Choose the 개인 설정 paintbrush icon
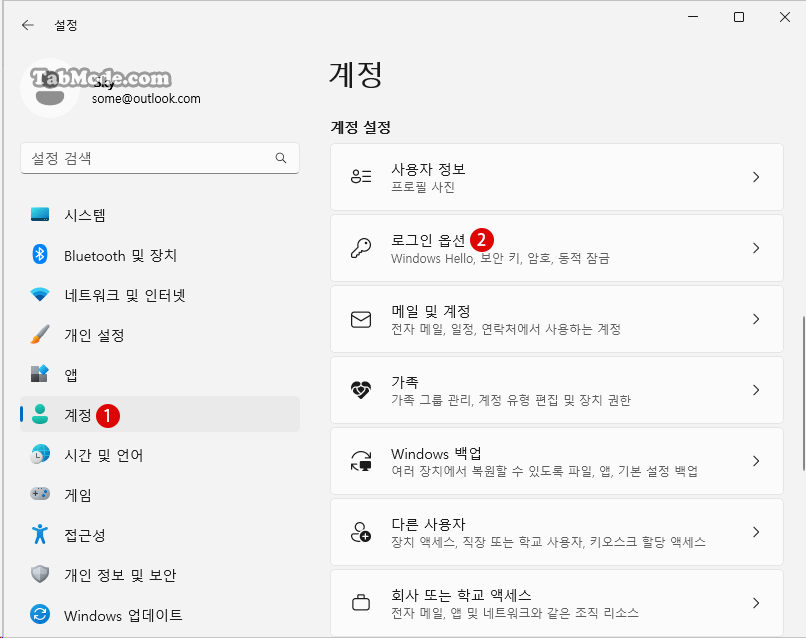 tap(40, 335)
